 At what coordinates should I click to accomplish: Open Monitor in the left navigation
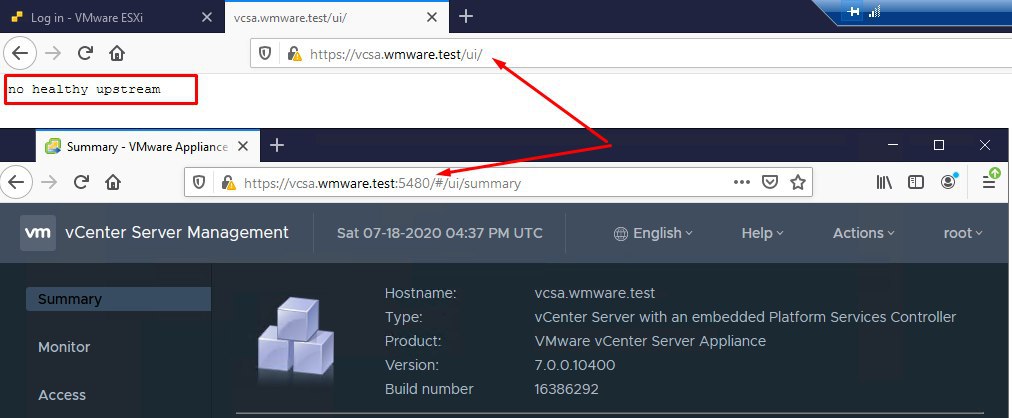tap(64, 347)
